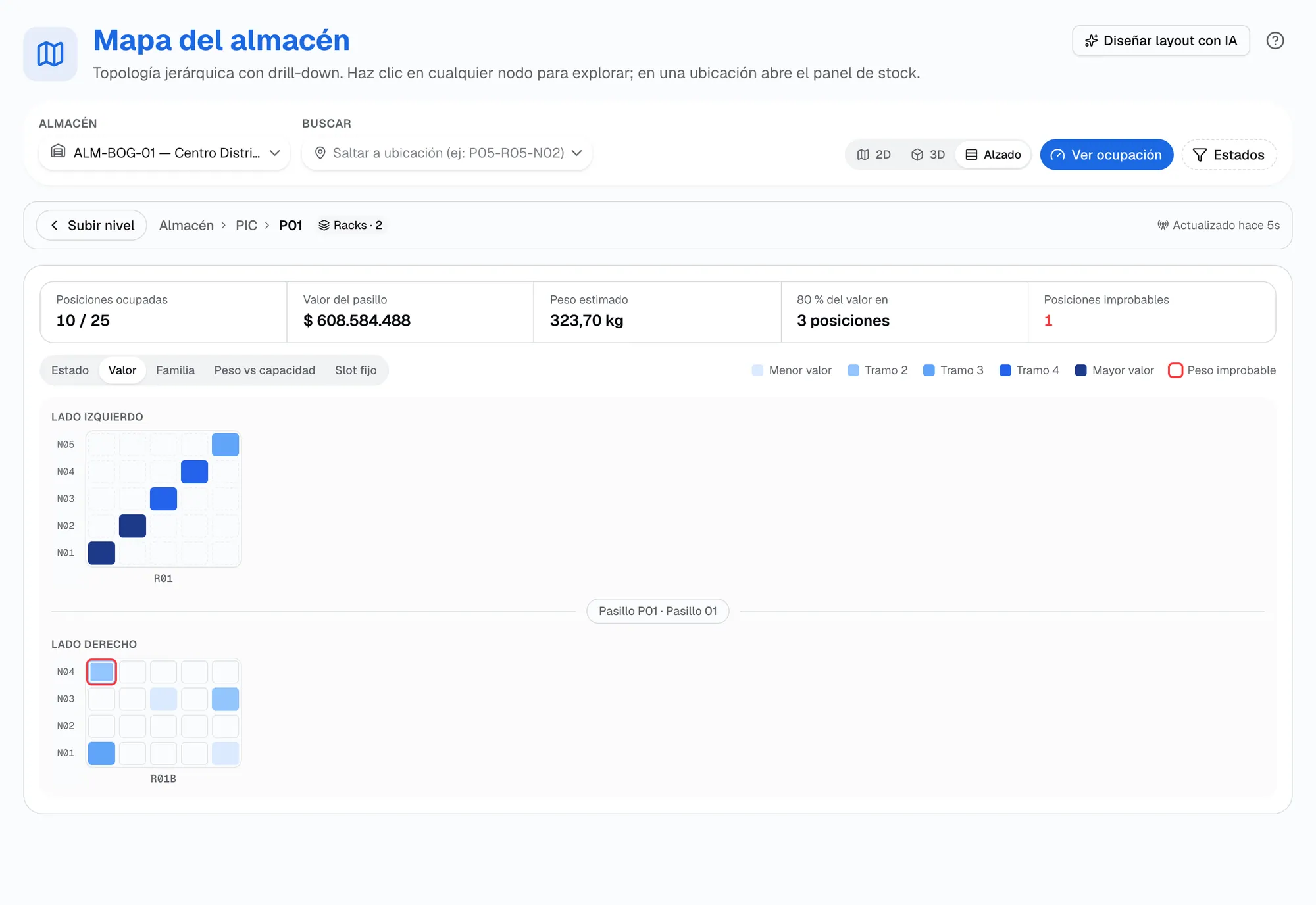Image resolution: width=1316 pixels, height=905 pixels.
Task: Click the Posiciones improbables value 1
Action: pos(1048,321)
